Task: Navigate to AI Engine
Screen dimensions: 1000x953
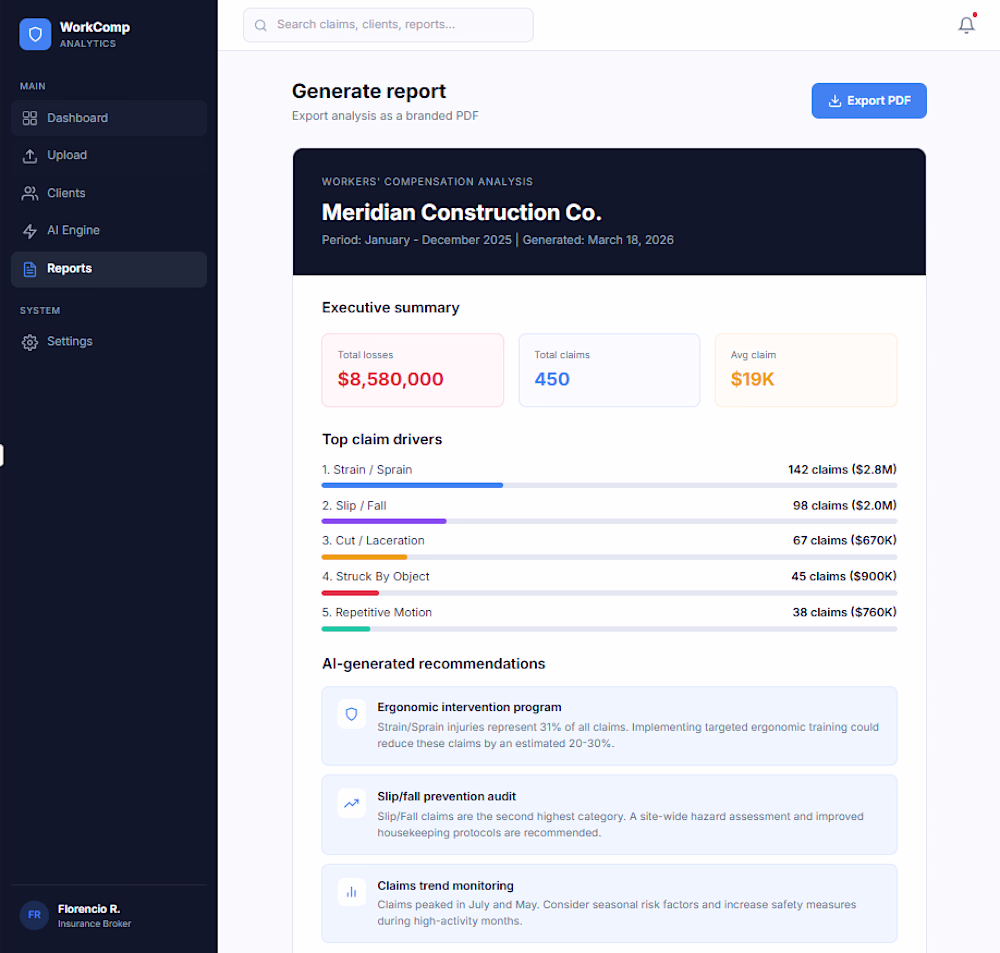Action: 108,231
